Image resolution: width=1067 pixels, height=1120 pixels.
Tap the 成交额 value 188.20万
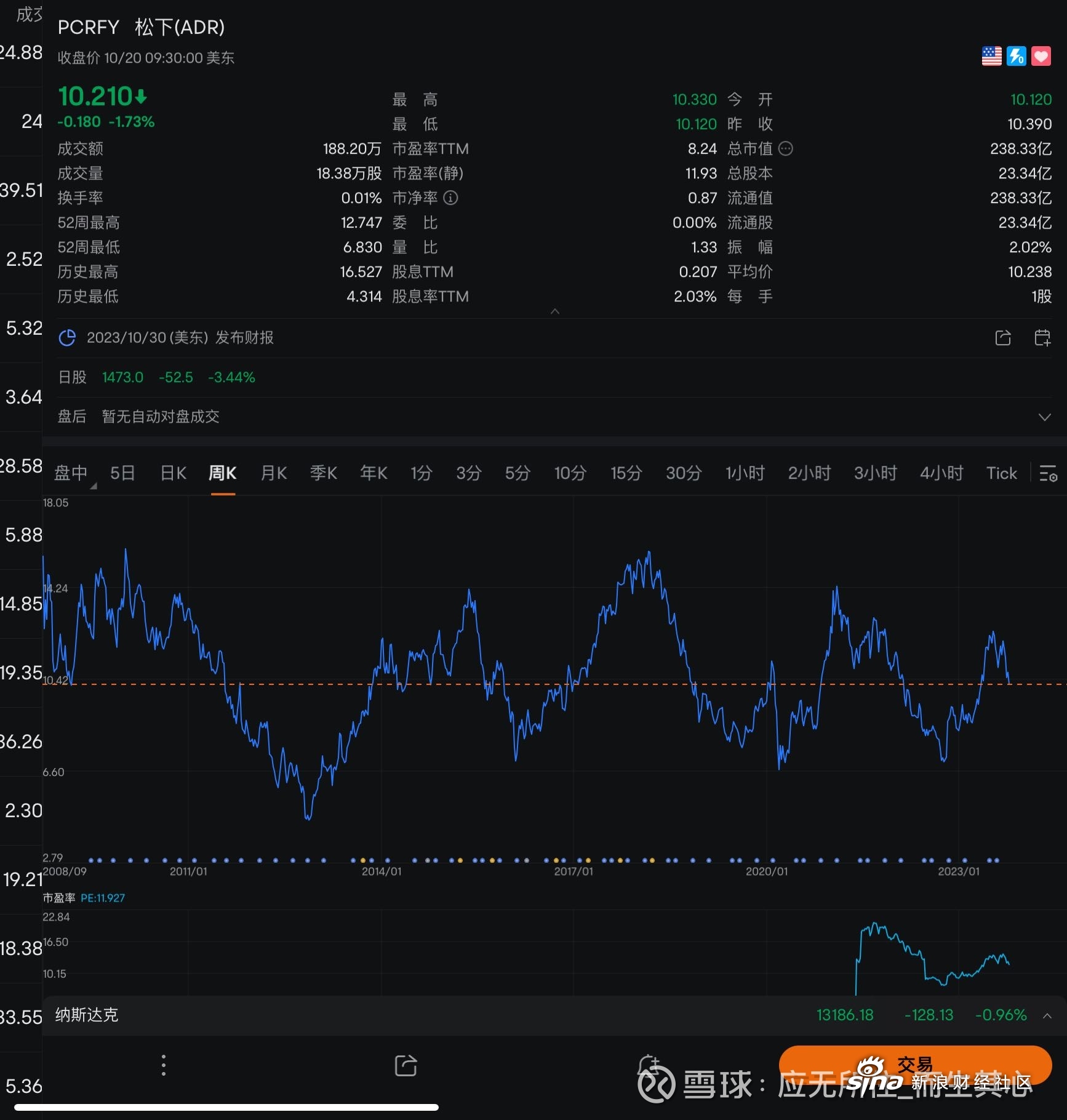(x=352, y=148)
